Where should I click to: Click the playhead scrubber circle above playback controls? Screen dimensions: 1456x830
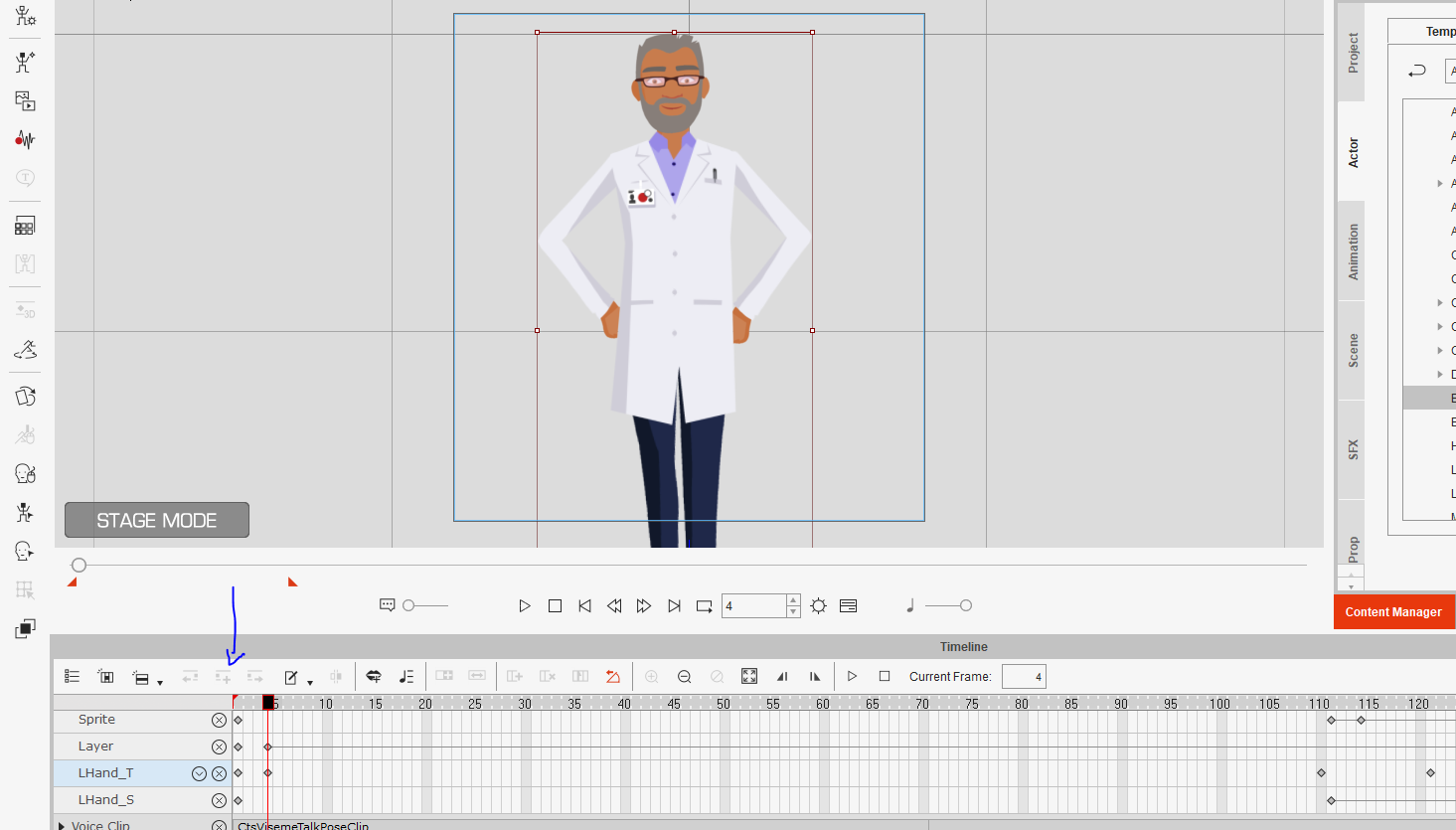[x=79, y=565]
